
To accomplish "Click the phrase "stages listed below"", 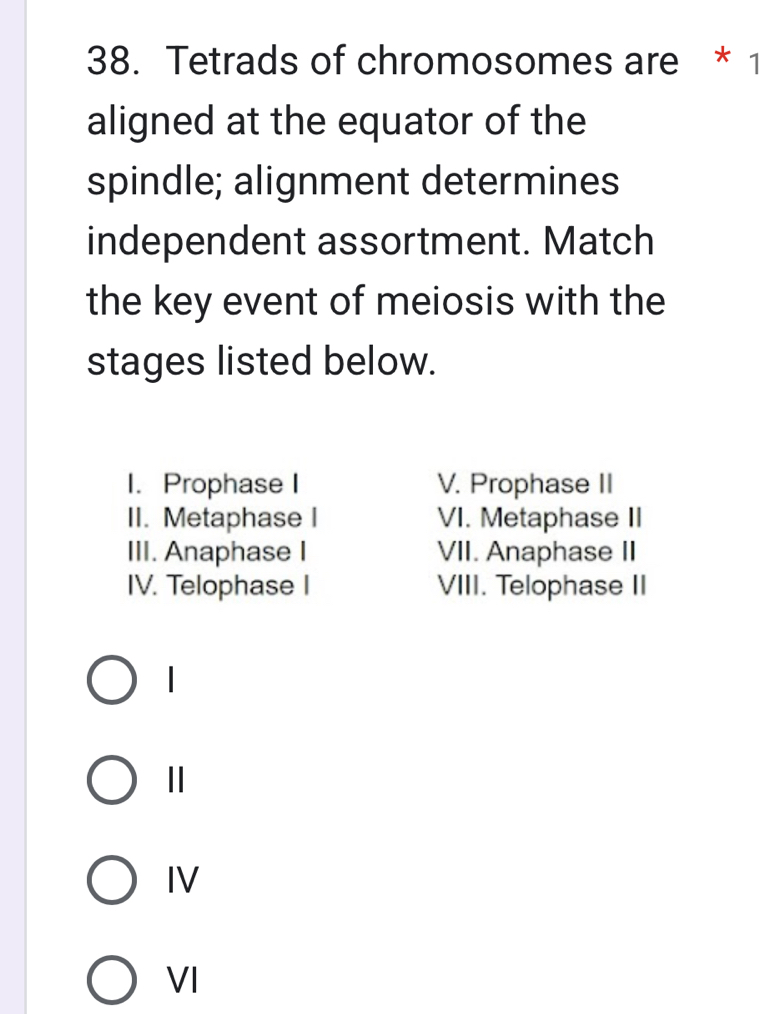I will 262,361.
